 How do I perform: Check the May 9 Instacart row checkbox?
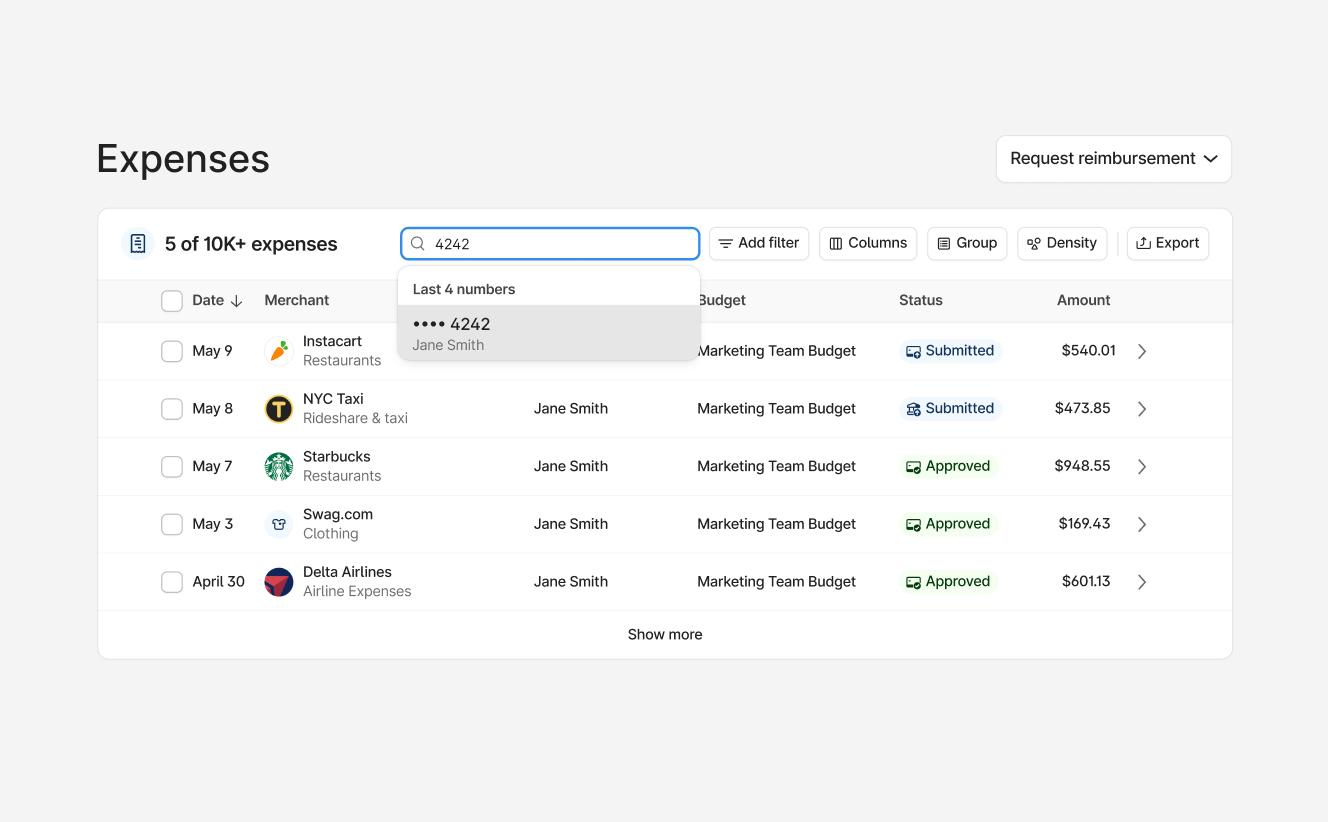[x=172, y=351]
